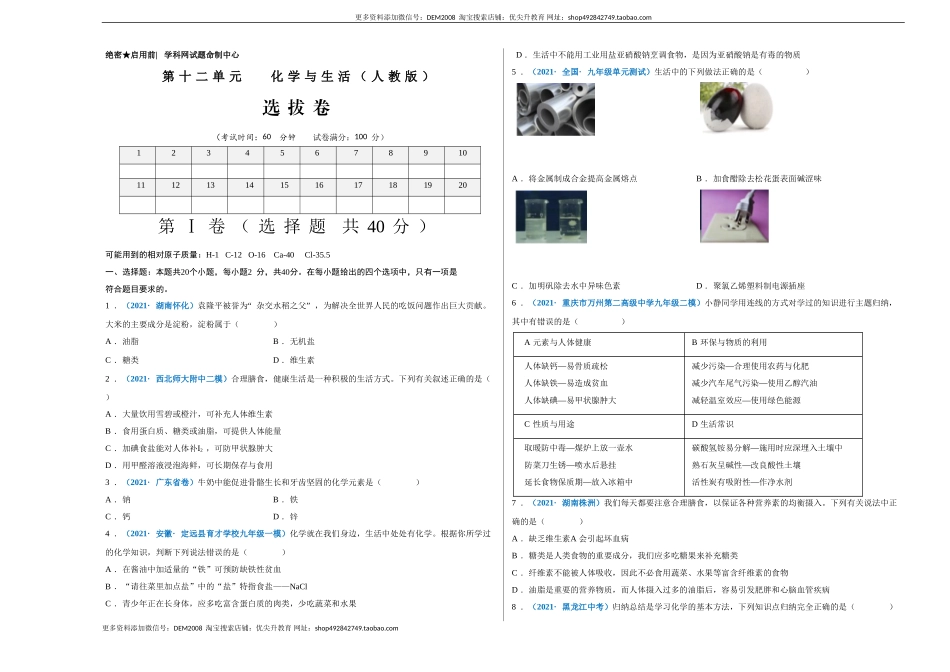Click the blank row below cell 5
Screen dimensions: 950x672
pos(282,171)
